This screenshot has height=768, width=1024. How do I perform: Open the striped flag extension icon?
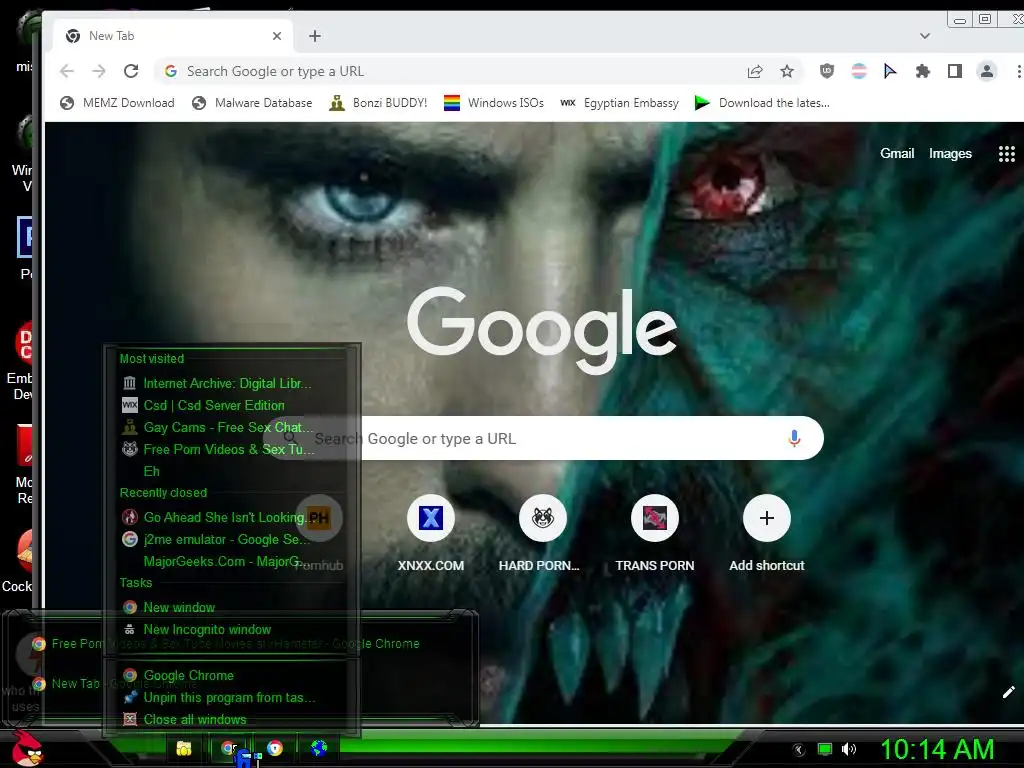click(x=859, y=71)
